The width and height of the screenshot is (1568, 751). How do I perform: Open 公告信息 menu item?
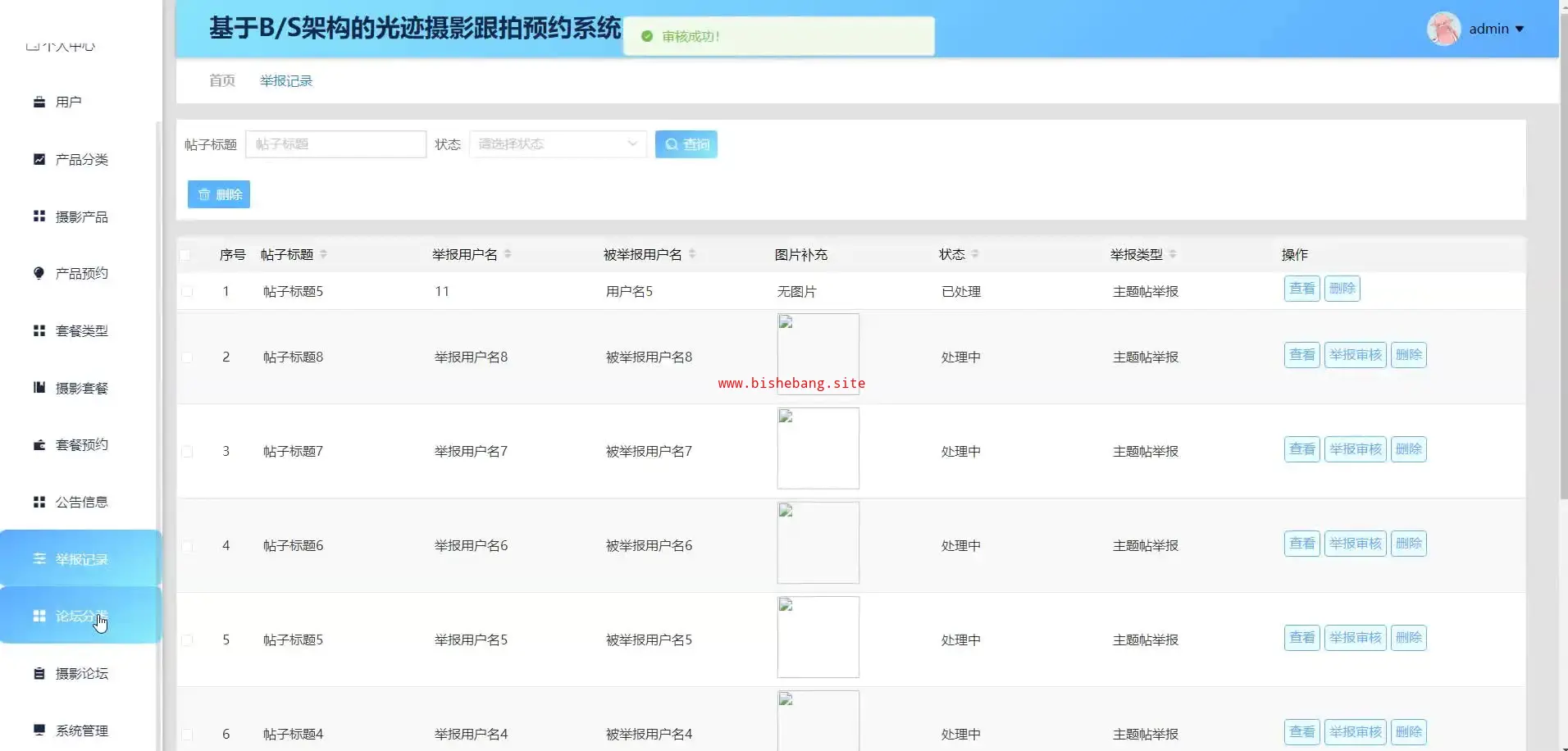(81, 502)
